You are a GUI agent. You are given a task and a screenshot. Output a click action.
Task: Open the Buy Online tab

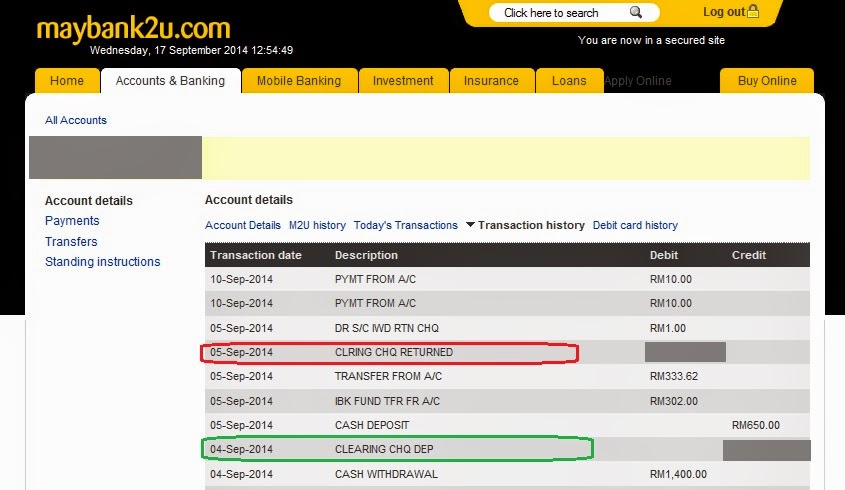[x=767, y=81]
